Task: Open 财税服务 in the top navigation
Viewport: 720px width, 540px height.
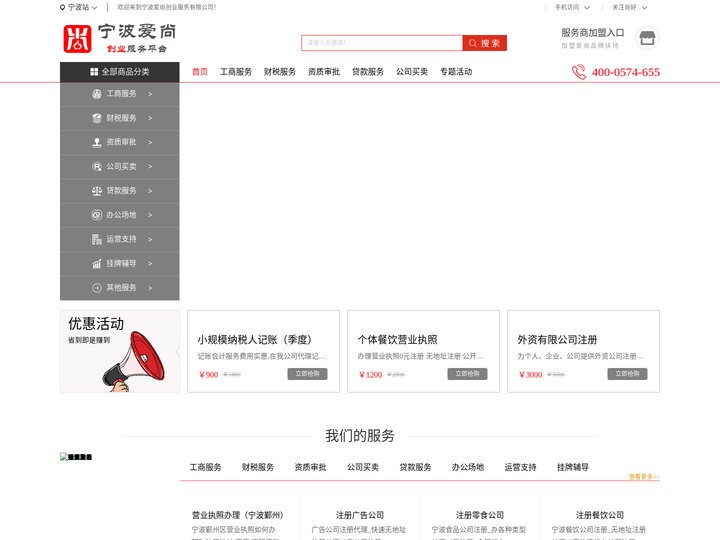Action: click(280, 72)
